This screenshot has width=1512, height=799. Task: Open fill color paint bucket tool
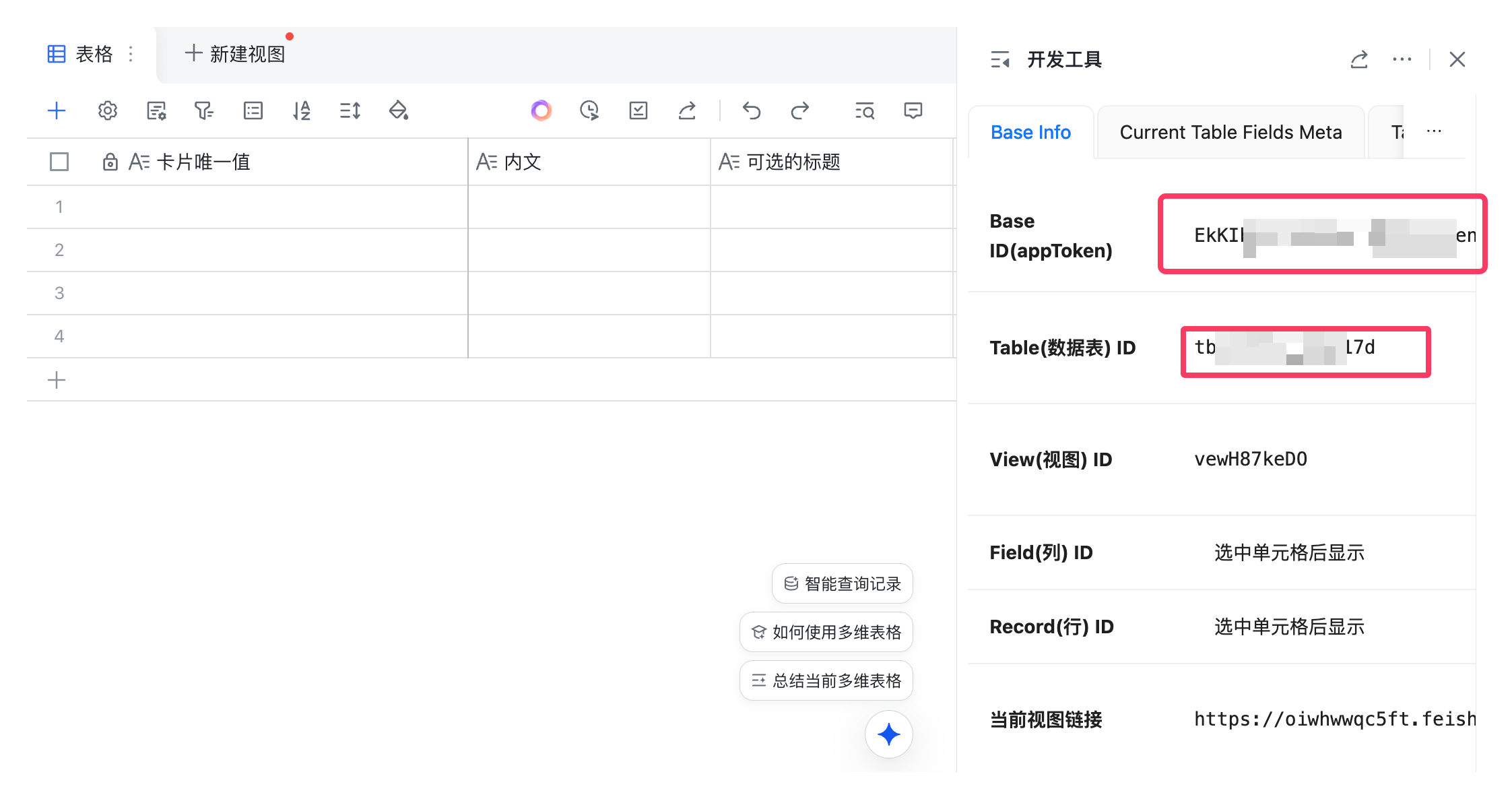399,110
